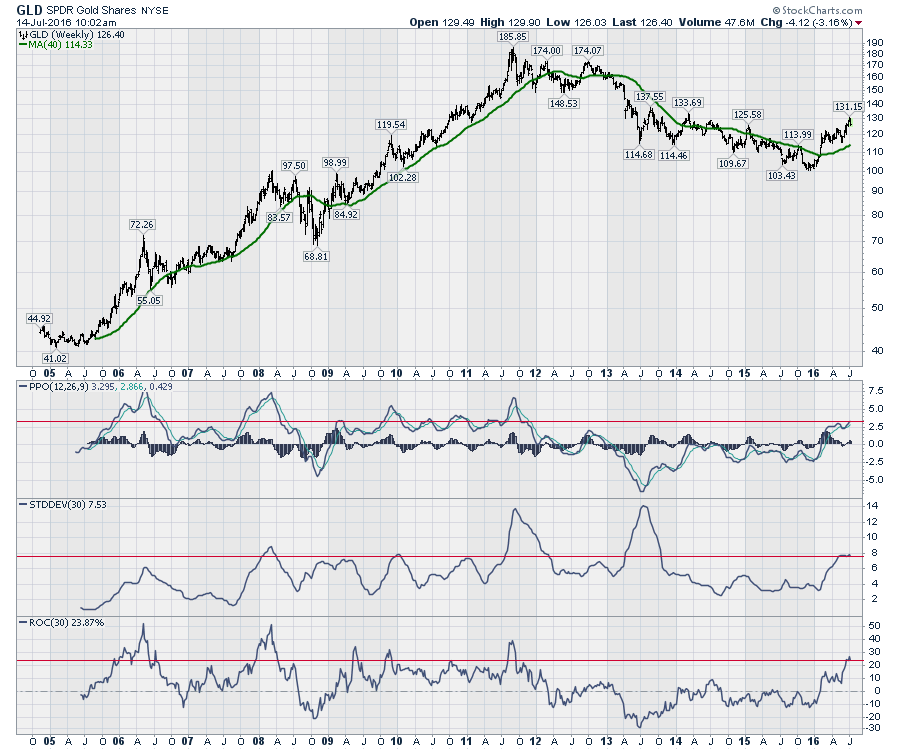
Task: Click the 98.99 price label
Action: (335, 162)
